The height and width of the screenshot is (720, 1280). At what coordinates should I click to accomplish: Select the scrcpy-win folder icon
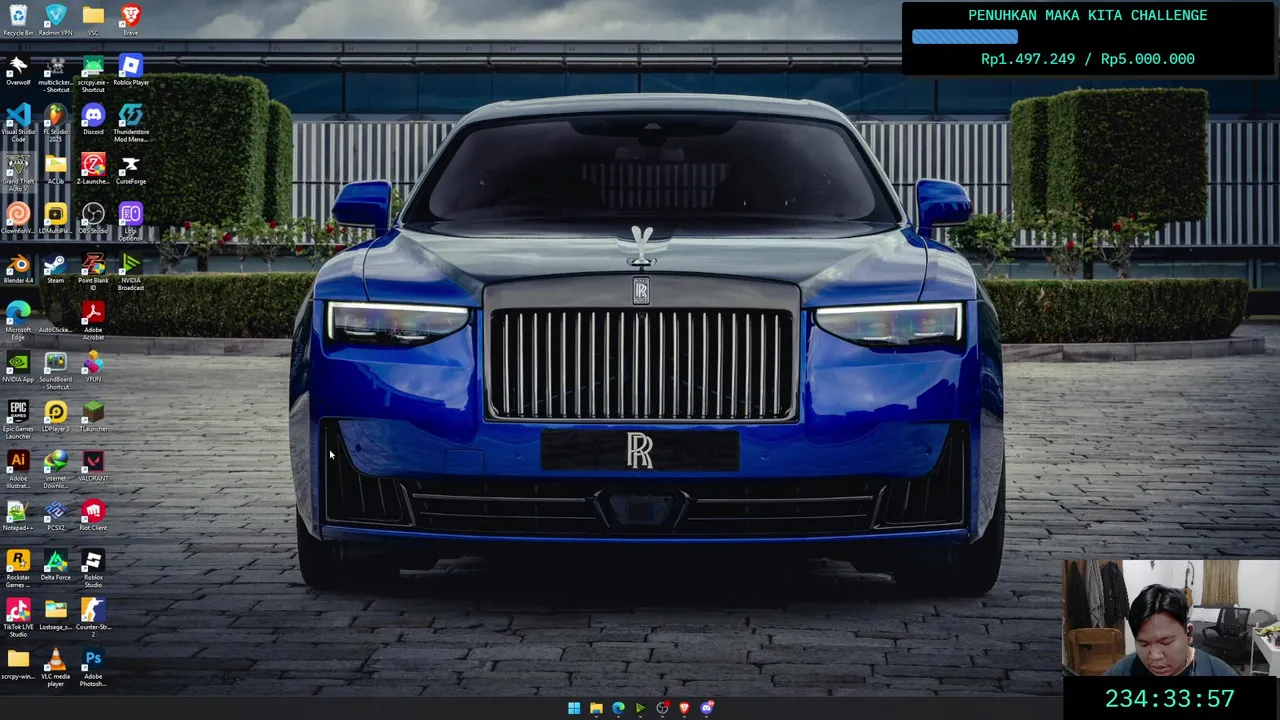point(18,665)
